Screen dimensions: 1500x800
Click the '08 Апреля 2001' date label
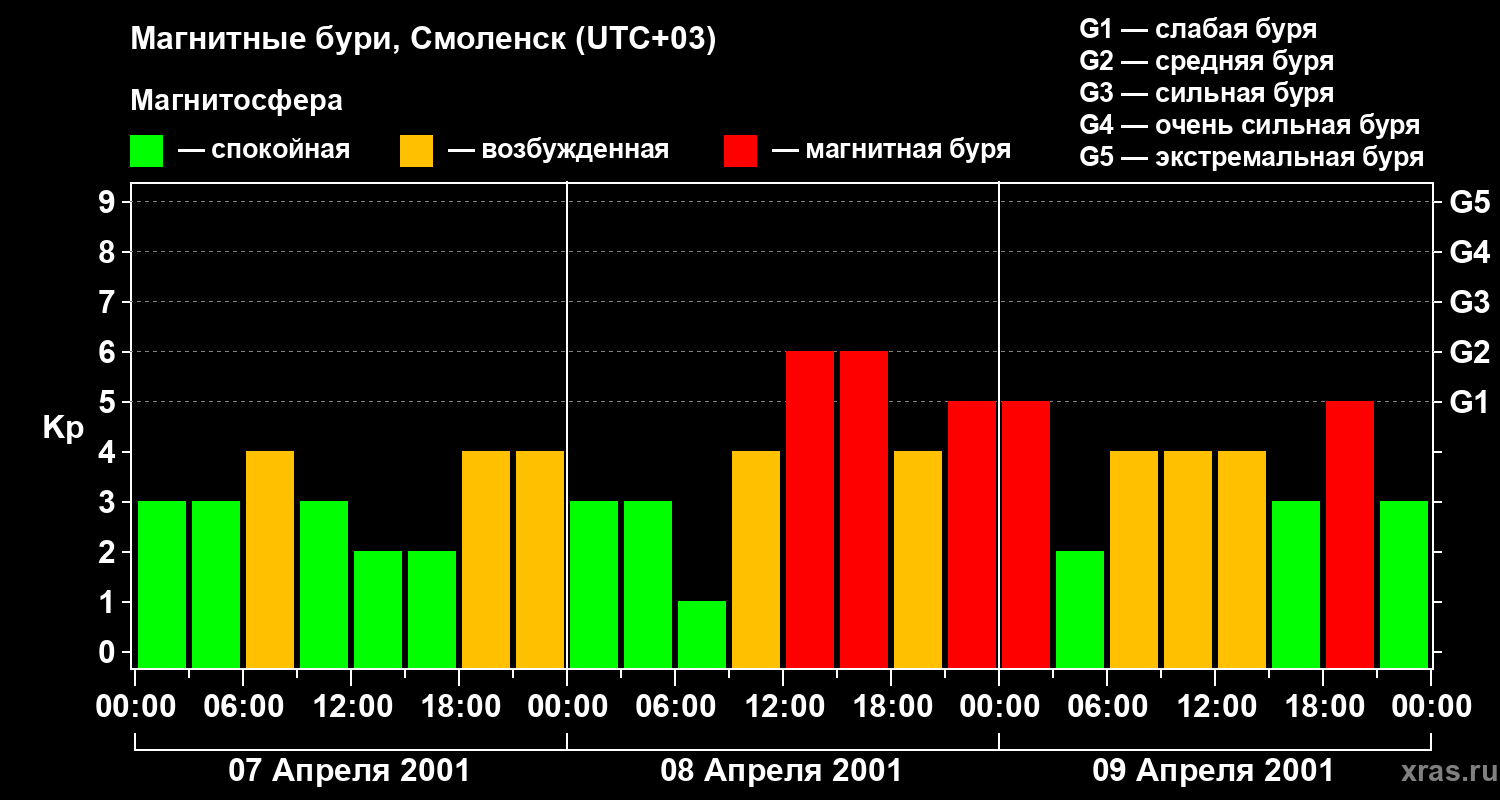[781, 771]
